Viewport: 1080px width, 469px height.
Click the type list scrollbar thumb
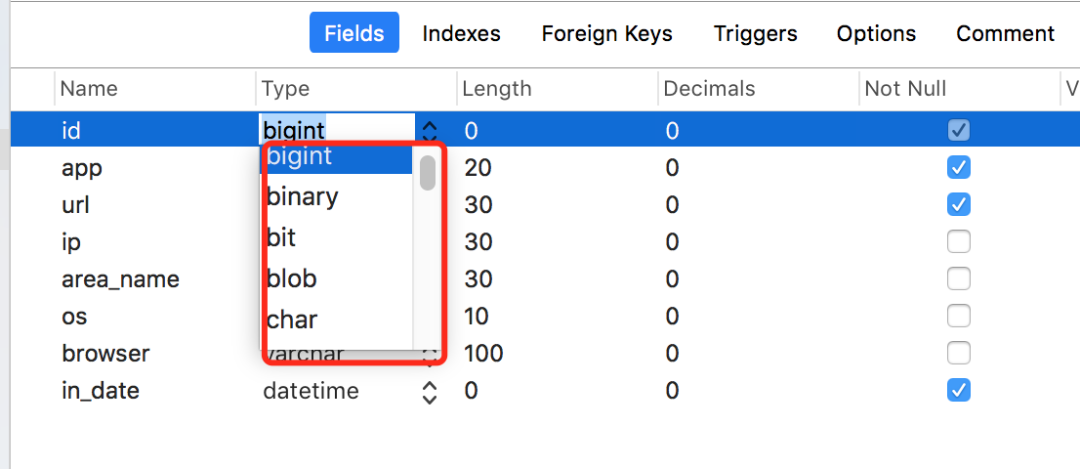tap(428, 172)
